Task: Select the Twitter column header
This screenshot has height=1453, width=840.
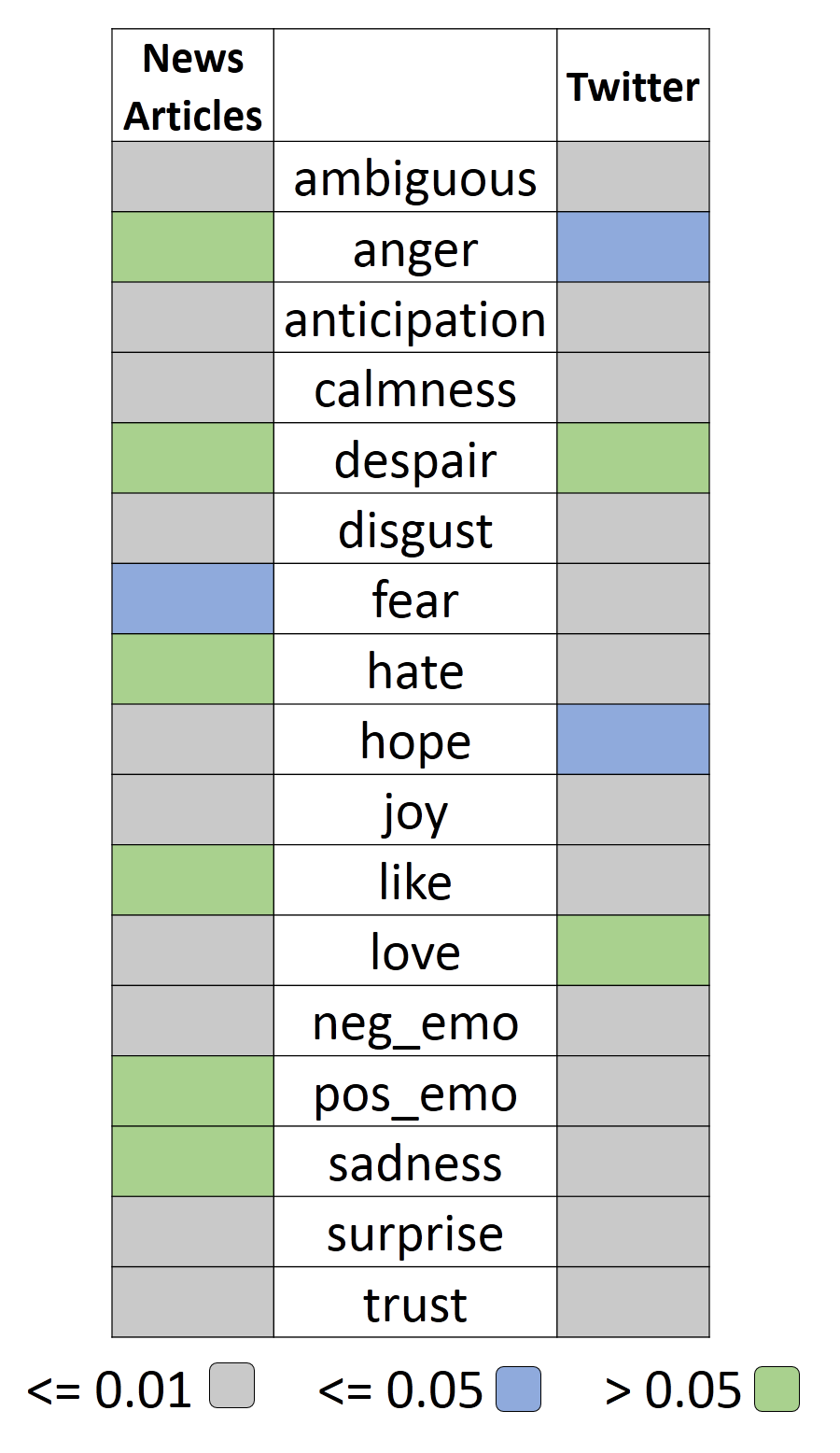Action: coord(633,87)
